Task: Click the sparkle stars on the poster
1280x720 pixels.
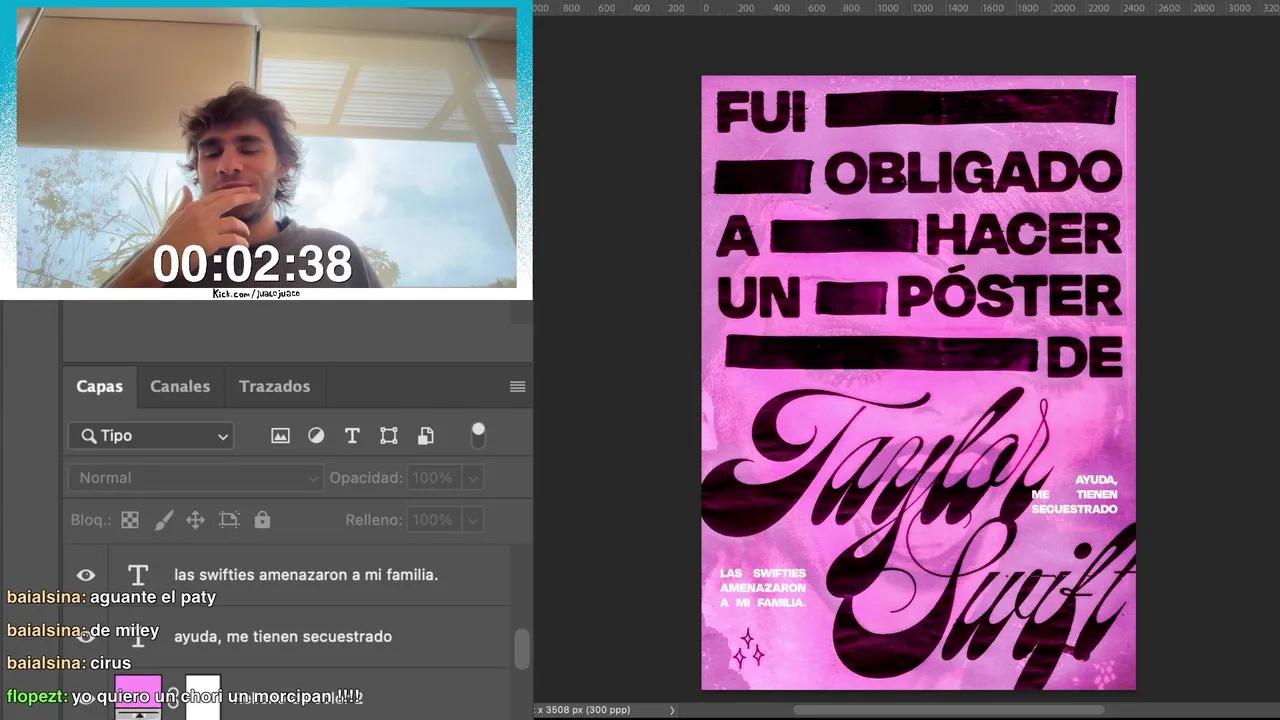Action: click(748, 648)
